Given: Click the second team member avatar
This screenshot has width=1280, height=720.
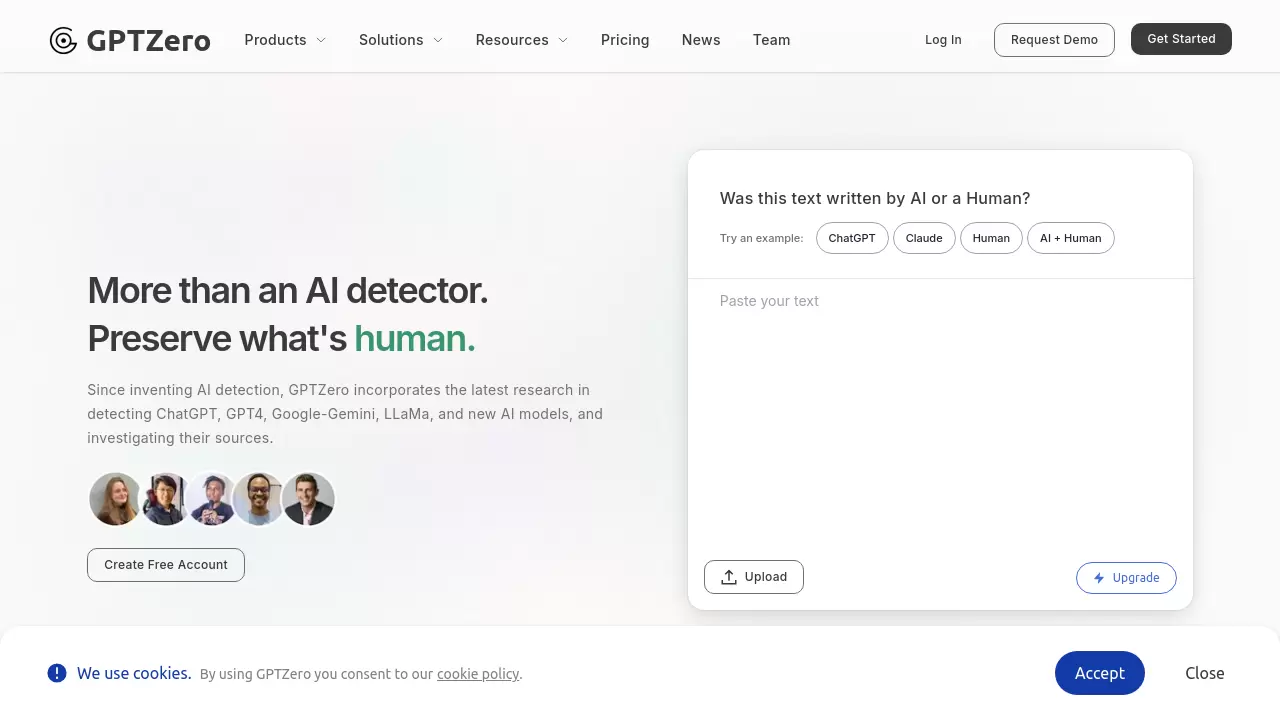Looking at the screenshot, I should coord(165,499).
